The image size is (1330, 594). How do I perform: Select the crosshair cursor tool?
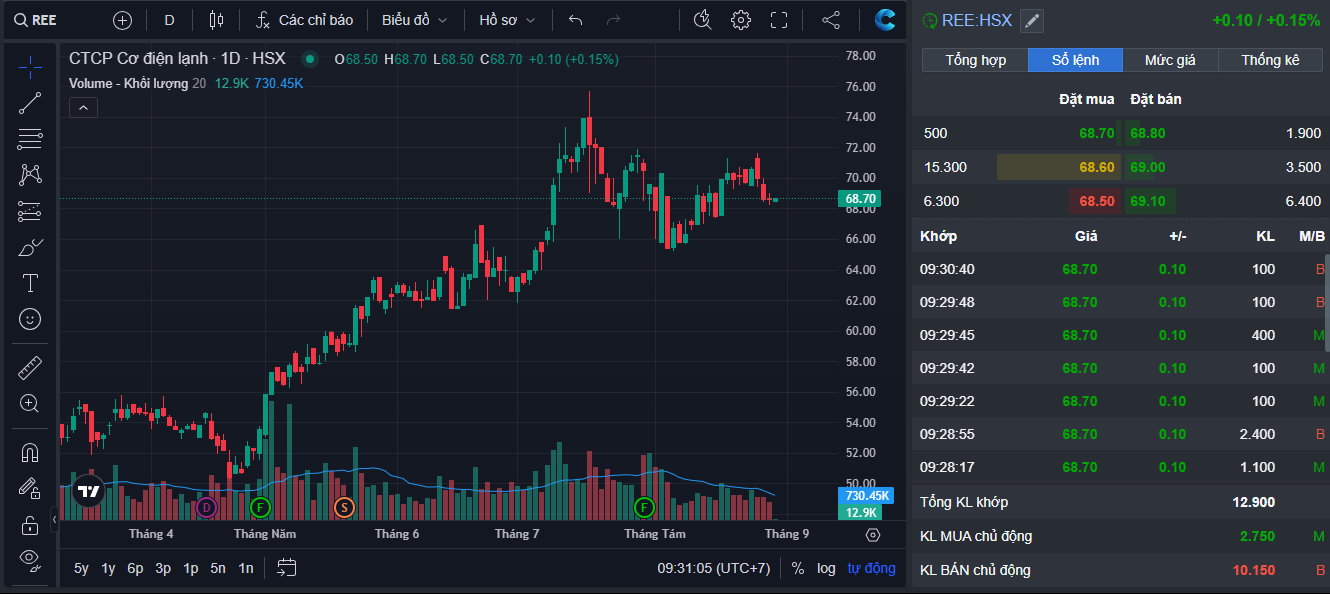tap(30, 66)
